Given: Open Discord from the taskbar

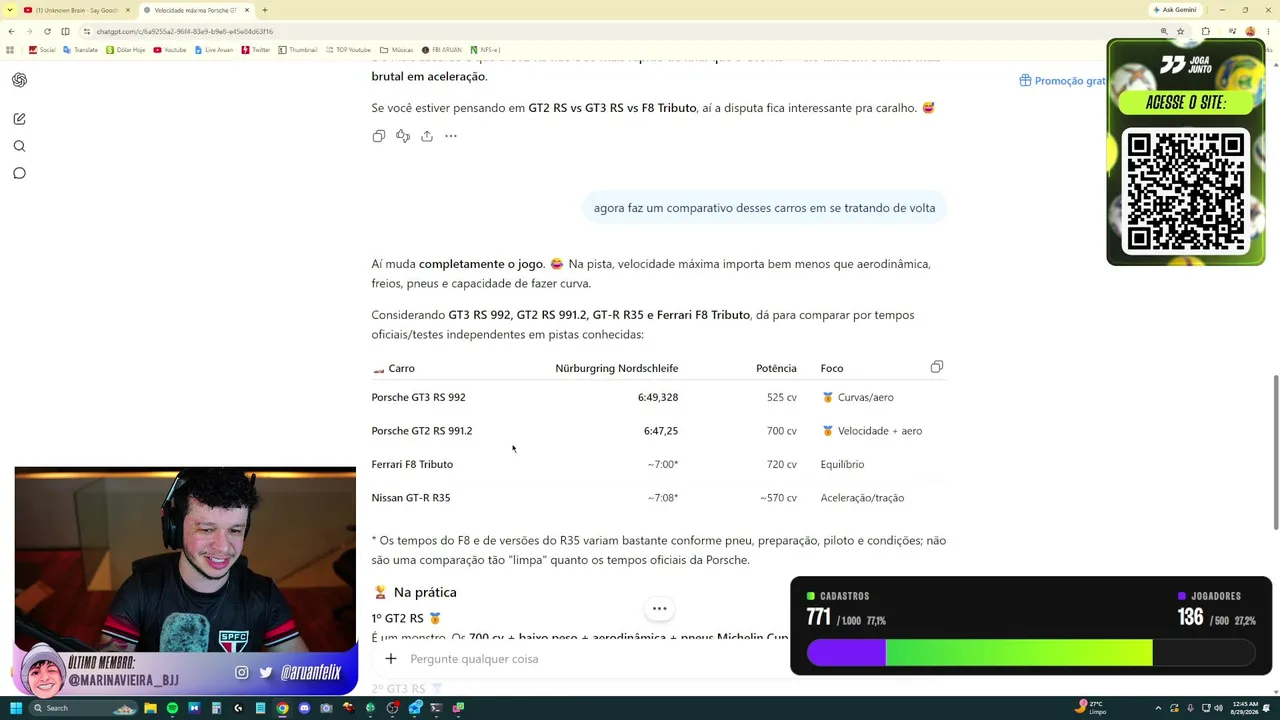Looking at the screenshot, I should pos(304,708).
